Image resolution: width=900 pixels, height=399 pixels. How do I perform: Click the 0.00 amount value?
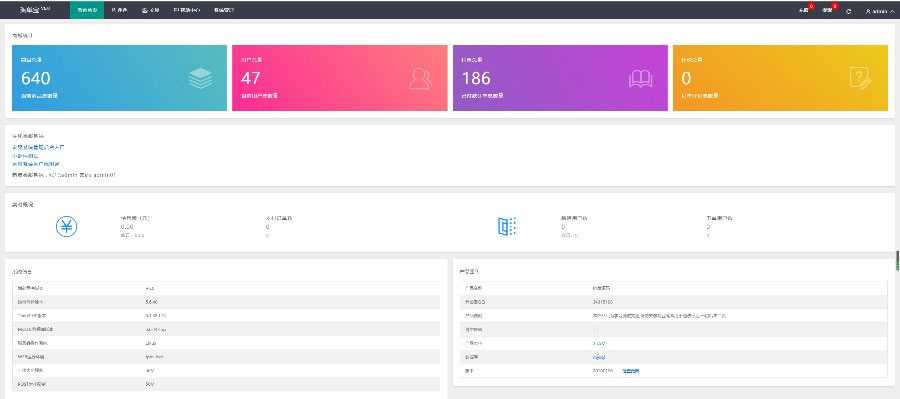[127, 227]
